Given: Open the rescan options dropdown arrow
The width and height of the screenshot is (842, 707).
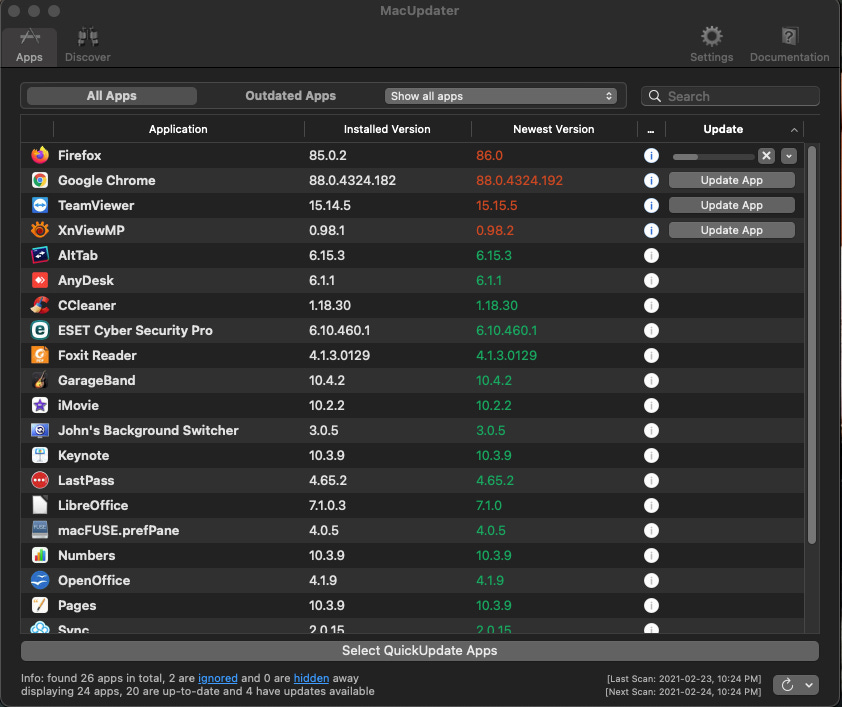Looking at the screenshot, I should [x=809, y=685].
